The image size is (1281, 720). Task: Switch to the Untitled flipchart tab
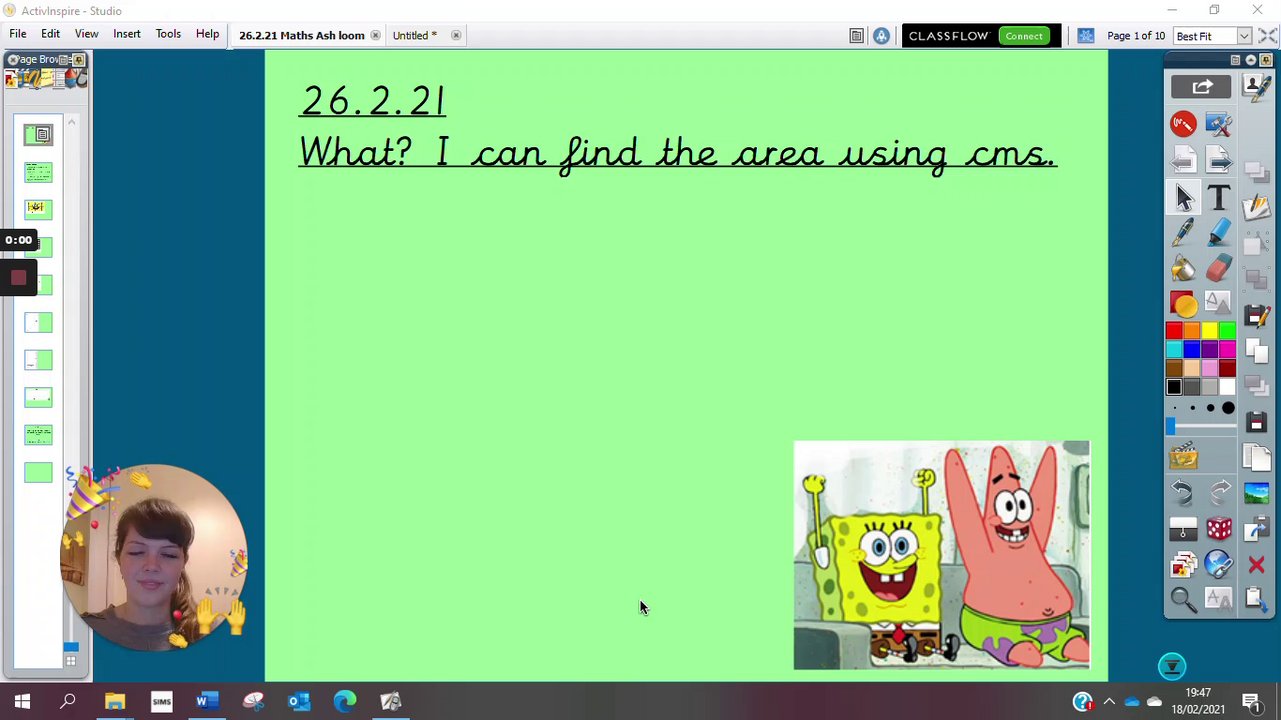(414, 36)
